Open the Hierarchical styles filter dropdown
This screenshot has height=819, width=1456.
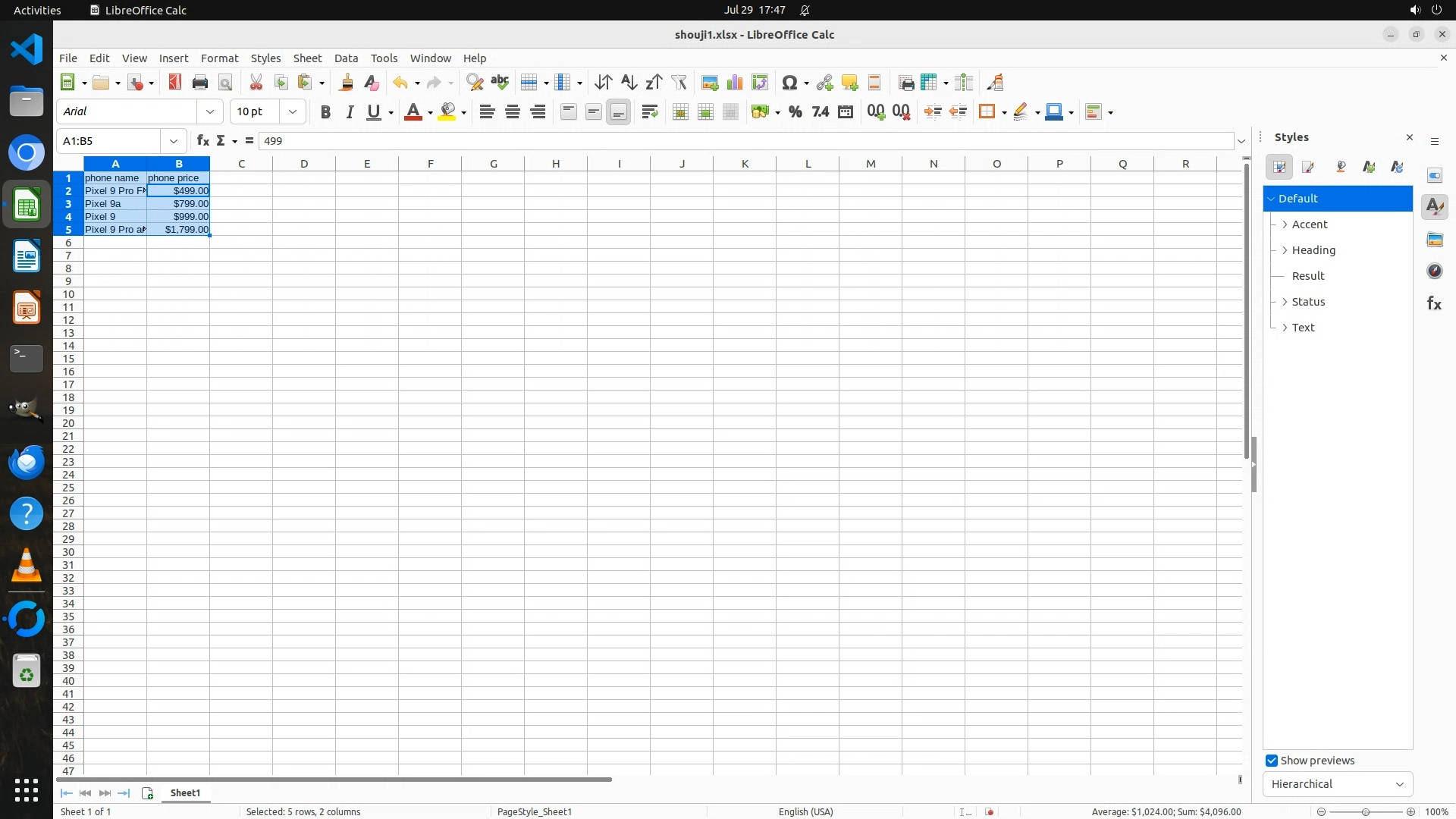coord(1337,784)
